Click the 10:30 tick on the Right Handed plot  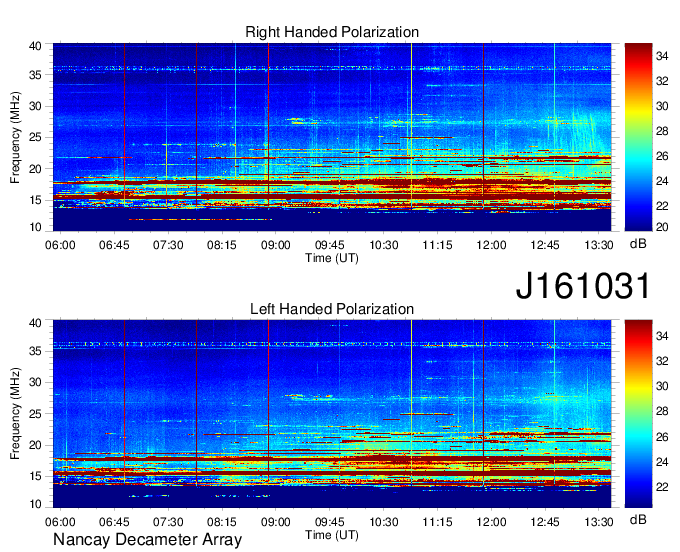pos(383,245)
